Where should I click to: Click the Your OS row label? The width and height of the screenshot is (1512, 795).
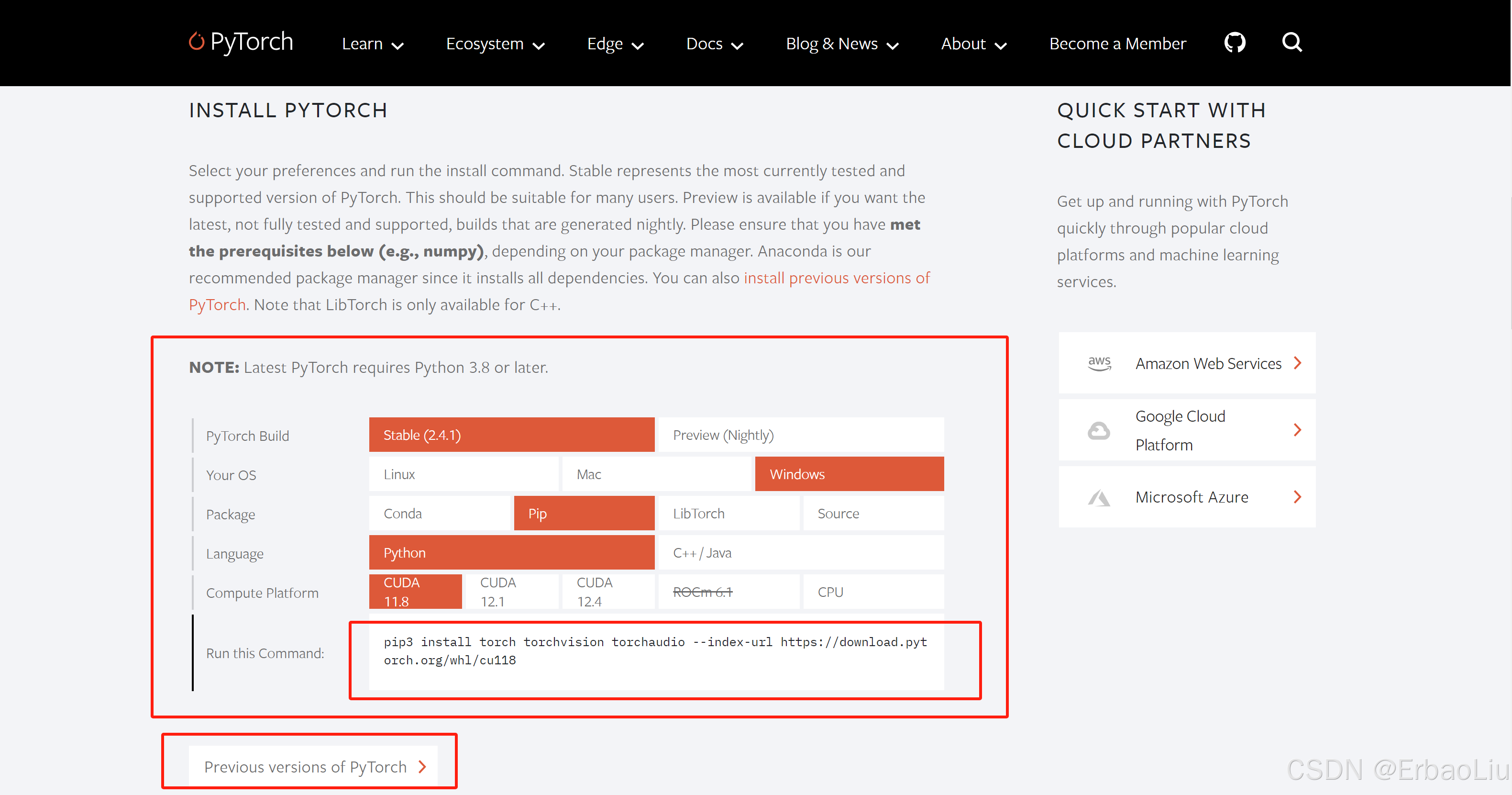pyautogui.click(x=231, y=476)
